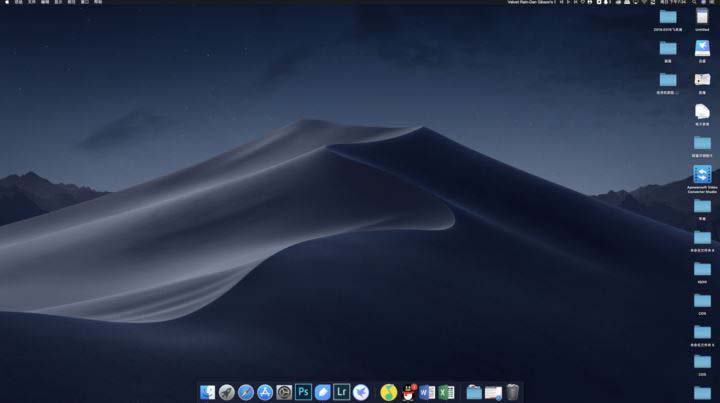Launch Lightroom from the Dock
720x403 pixels.
pyautogui.click(x=342, y=392)
